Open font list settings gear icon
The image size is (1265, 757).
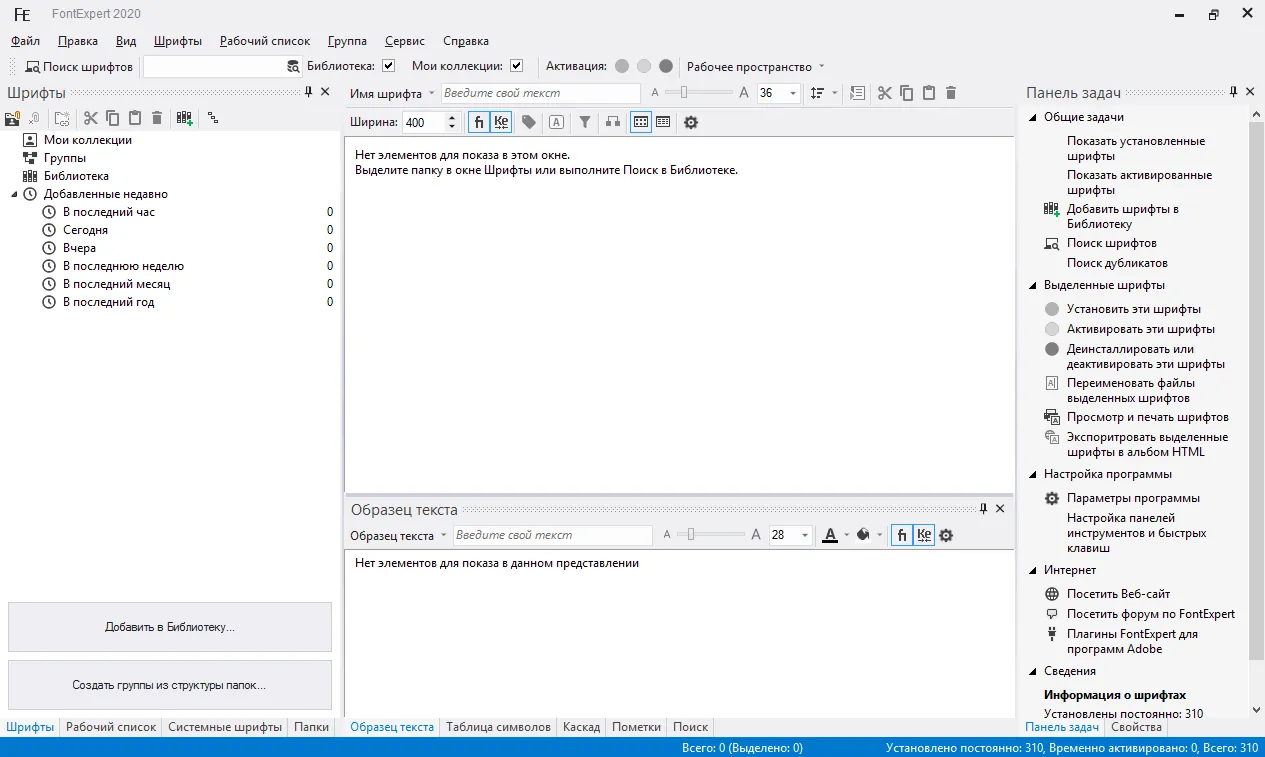click(690, 122)
